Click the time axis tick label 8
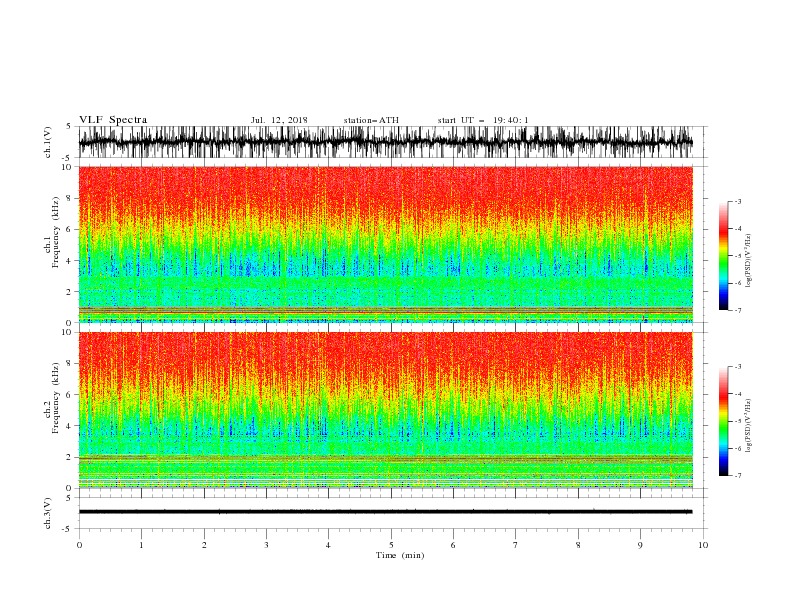This screenshot has height=612, width=792. 578,545
